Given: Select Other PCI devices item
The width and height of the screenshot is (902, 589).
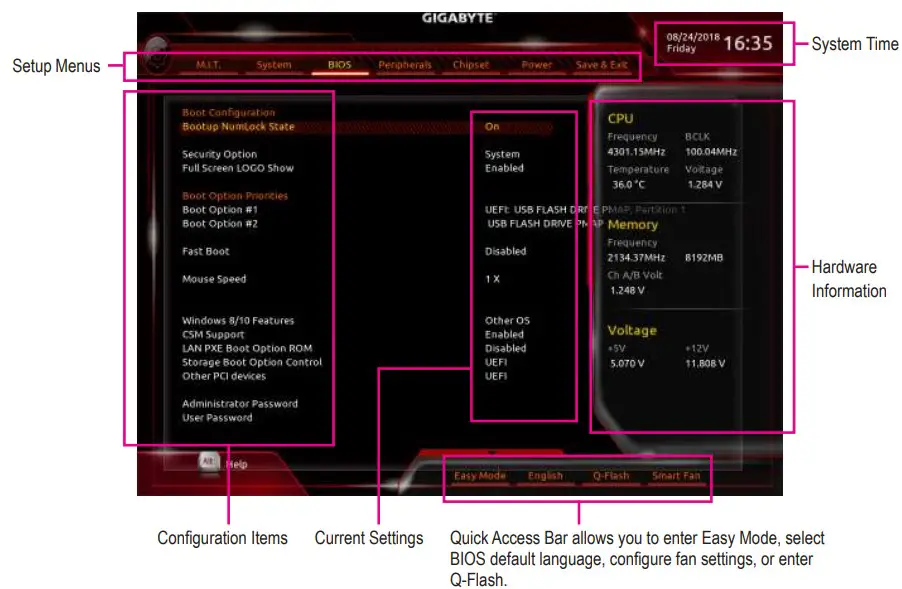Looking at the screenshot, I should coord(224,376).
